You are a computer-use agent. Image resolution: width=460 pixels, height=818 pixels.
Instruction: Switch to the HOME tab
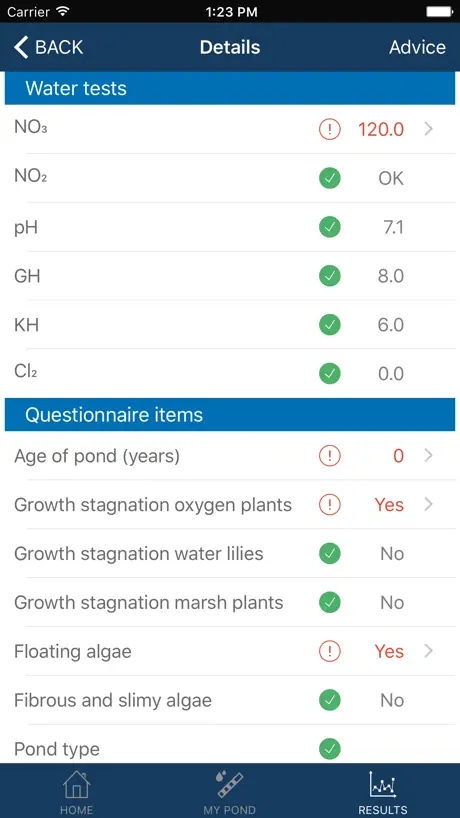pos(77,791)
